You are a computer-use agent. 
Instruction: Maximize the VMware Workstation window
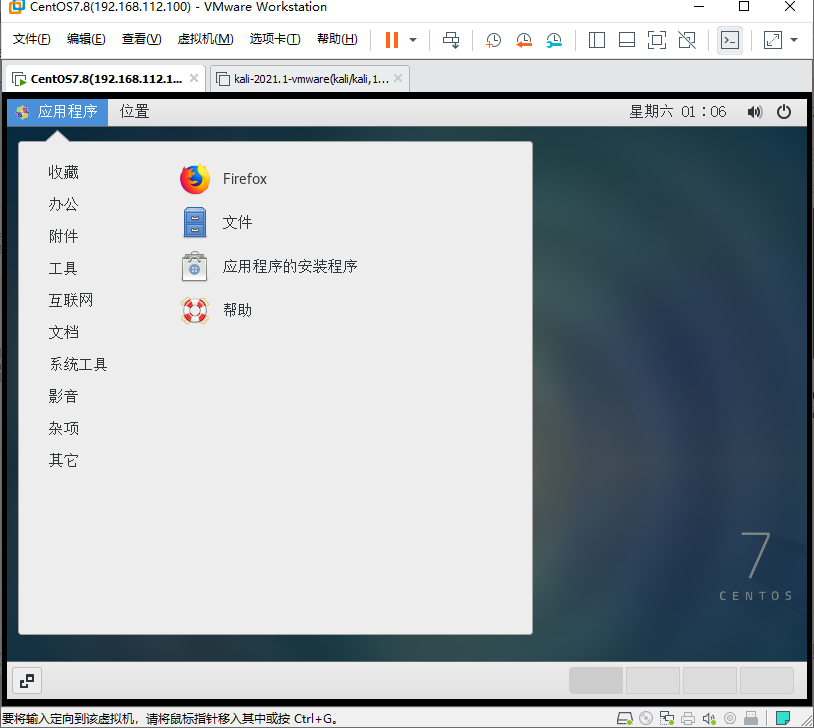[x=744, y=7]
